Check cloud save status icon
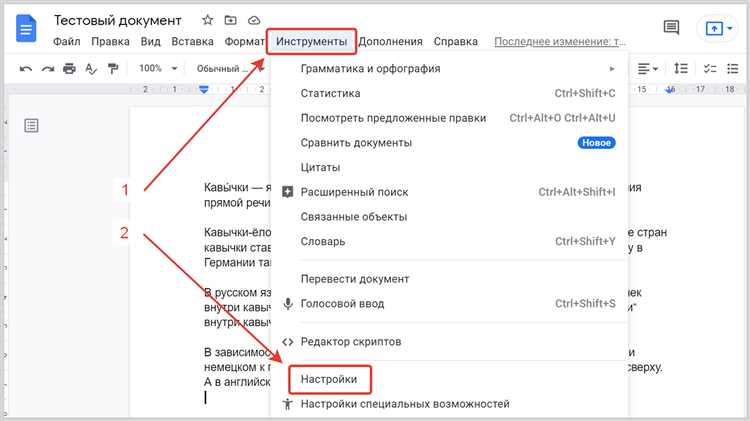 coord(254,20)
